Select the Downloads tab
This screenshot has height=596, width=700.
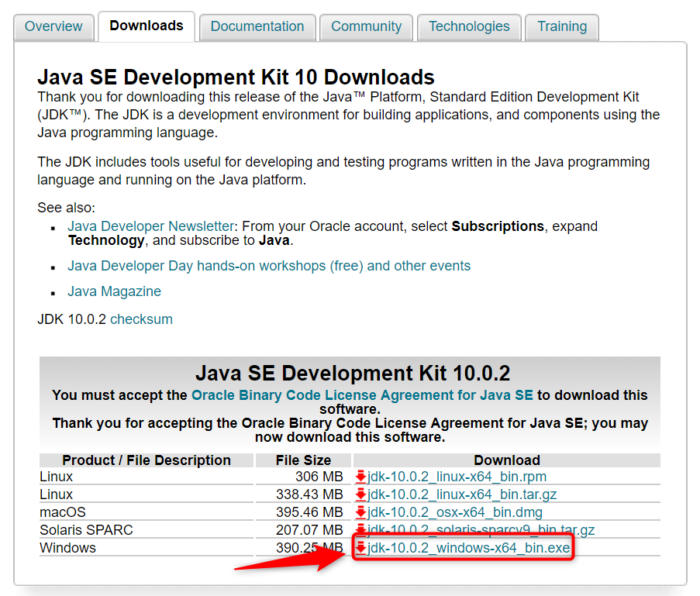pos(147,26)
